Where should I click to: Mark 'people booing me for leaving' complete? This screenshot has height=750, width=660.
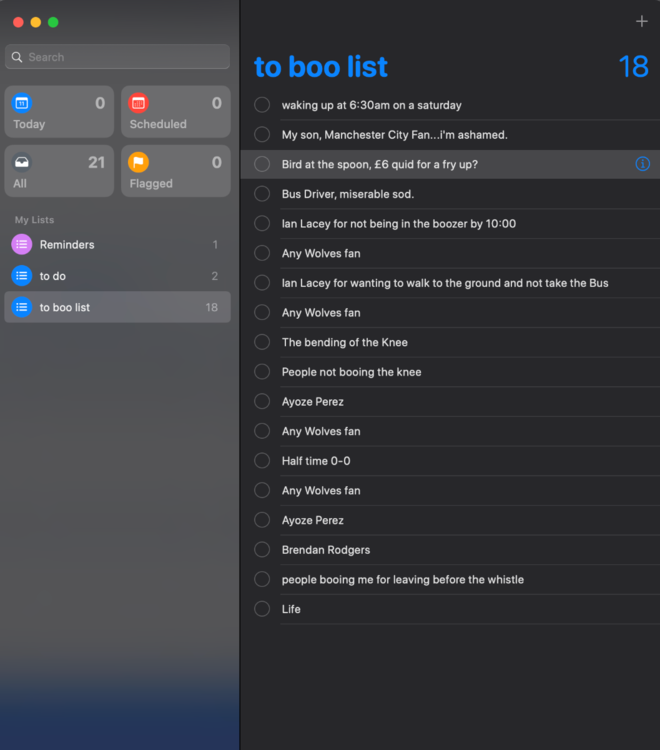[x=262, y=579]
